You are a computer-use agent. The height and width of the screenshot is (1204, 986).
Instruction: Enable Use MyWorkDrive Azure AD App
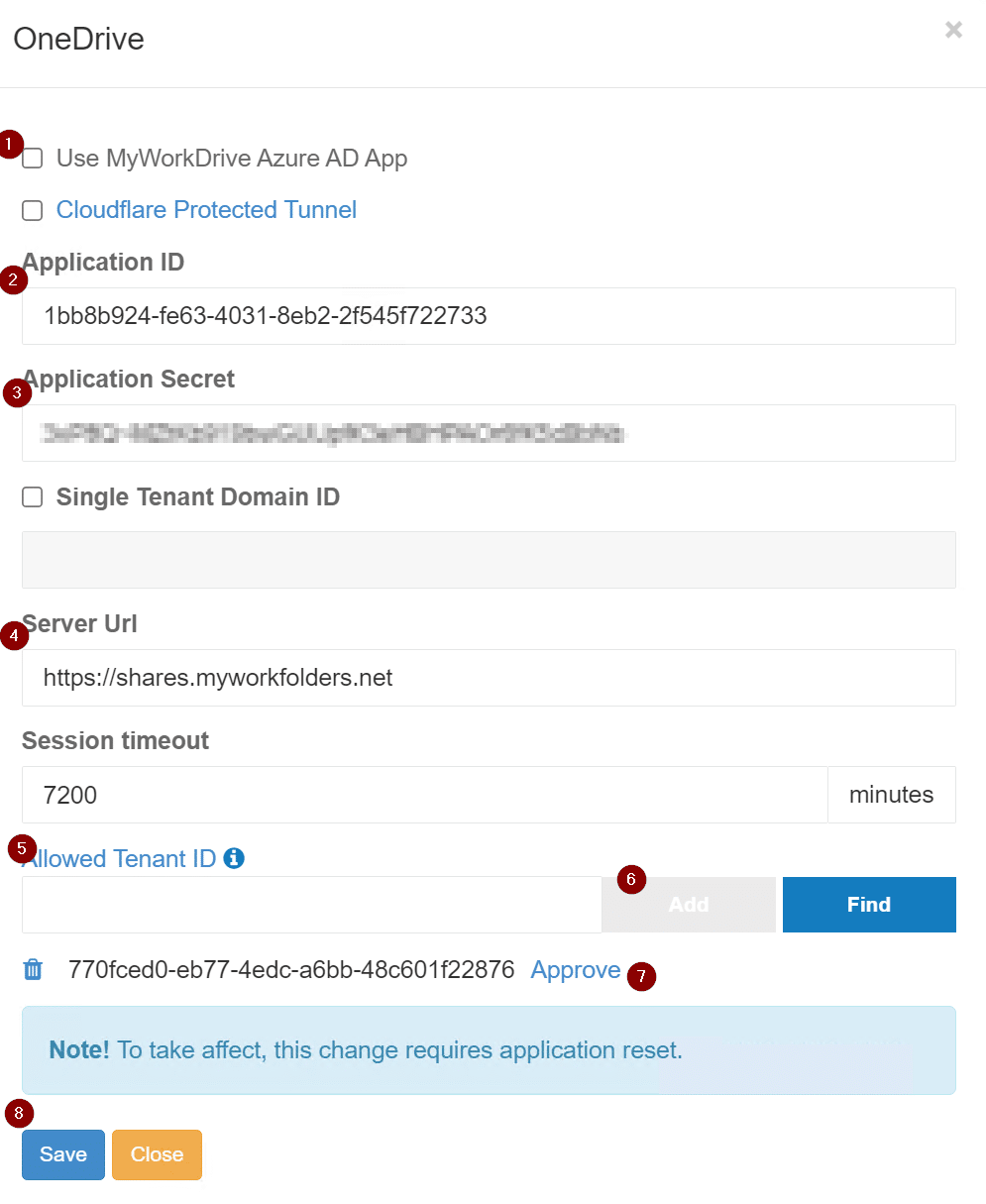31,158
